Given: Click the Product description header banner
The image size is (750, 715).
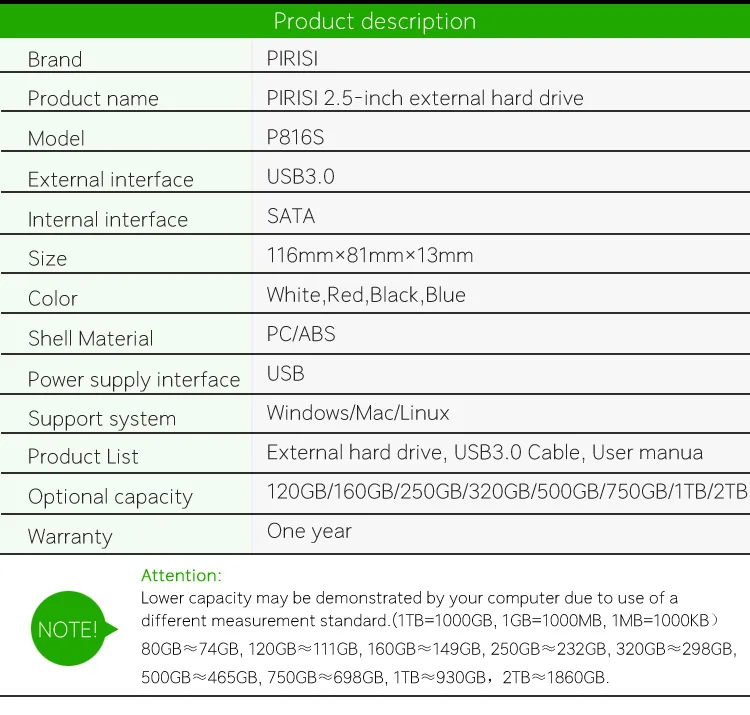Looking at the screenshot, I should point(375,21).
